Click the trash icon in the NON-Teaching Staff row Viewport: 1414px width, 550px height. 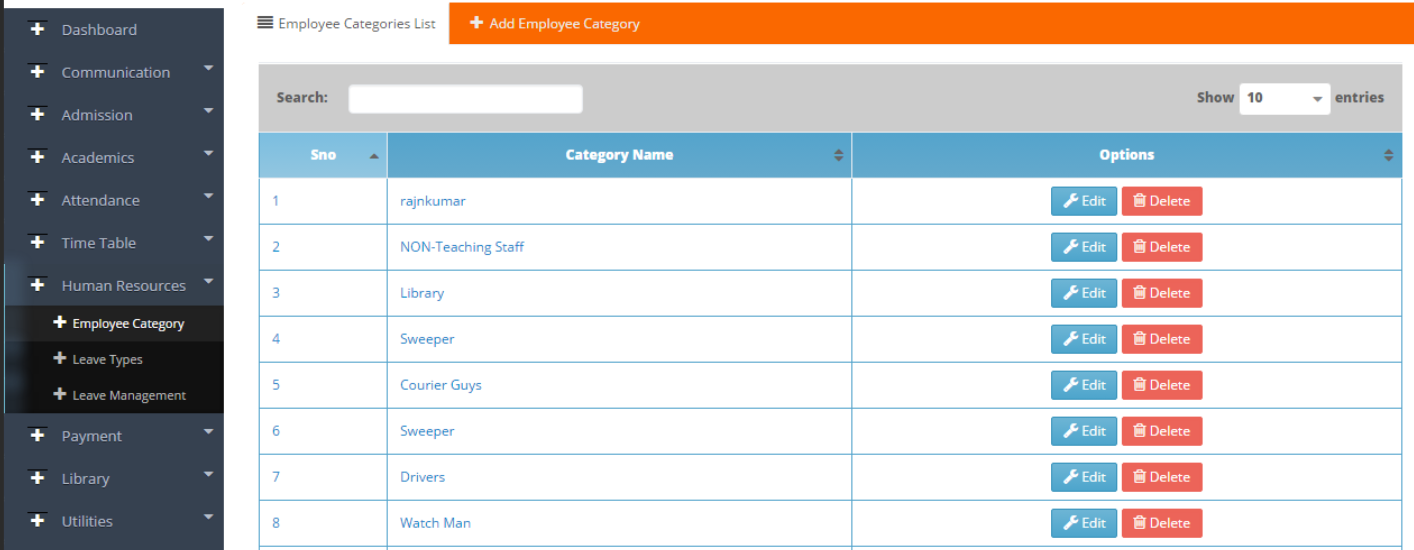click(x=1139, y=246)
